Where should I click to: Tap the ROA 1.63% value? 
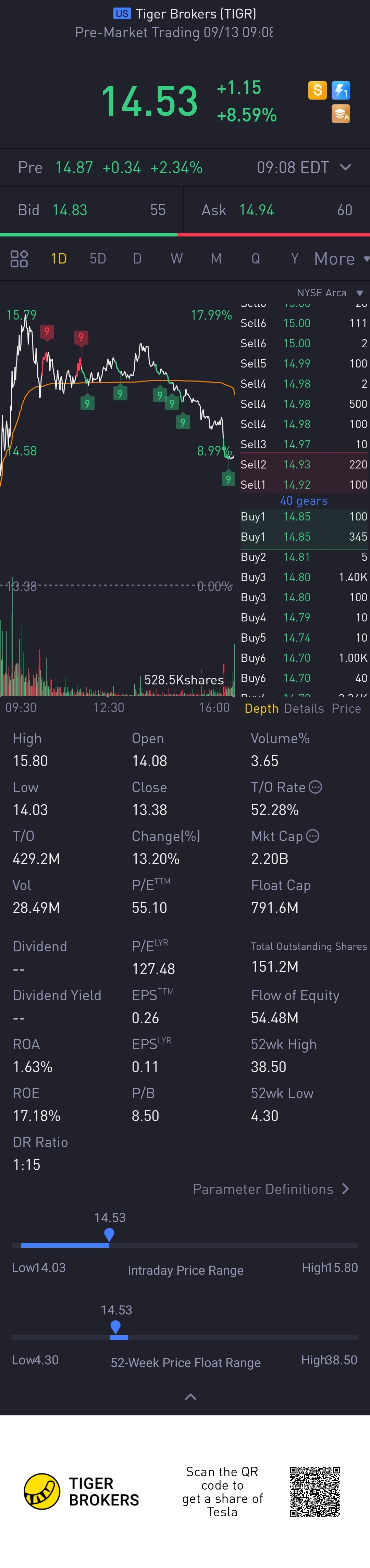pyautogui.click(x=33, y=1066)
